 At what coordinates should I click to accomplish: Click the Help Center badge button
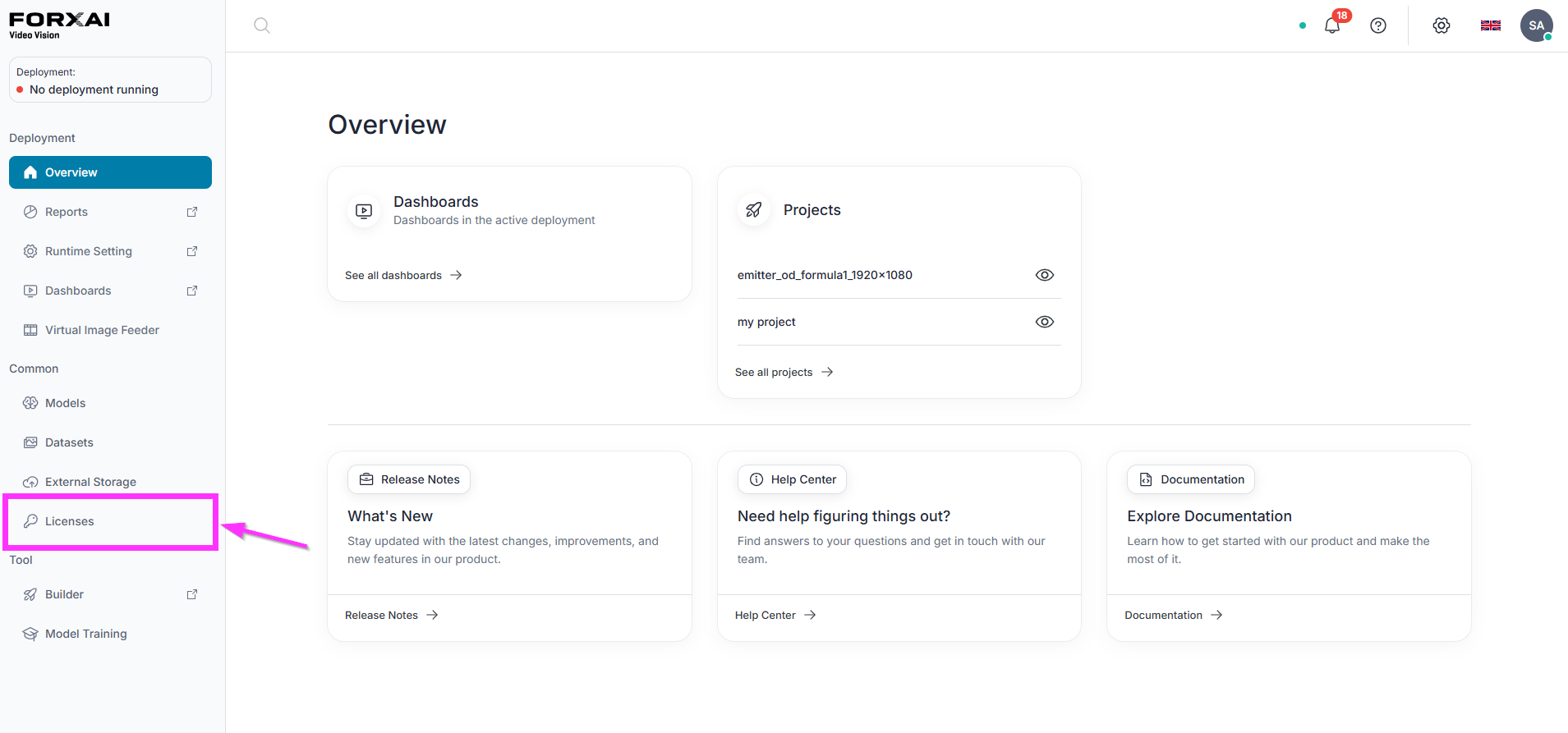pyautogui.click(x=792, y=479)
